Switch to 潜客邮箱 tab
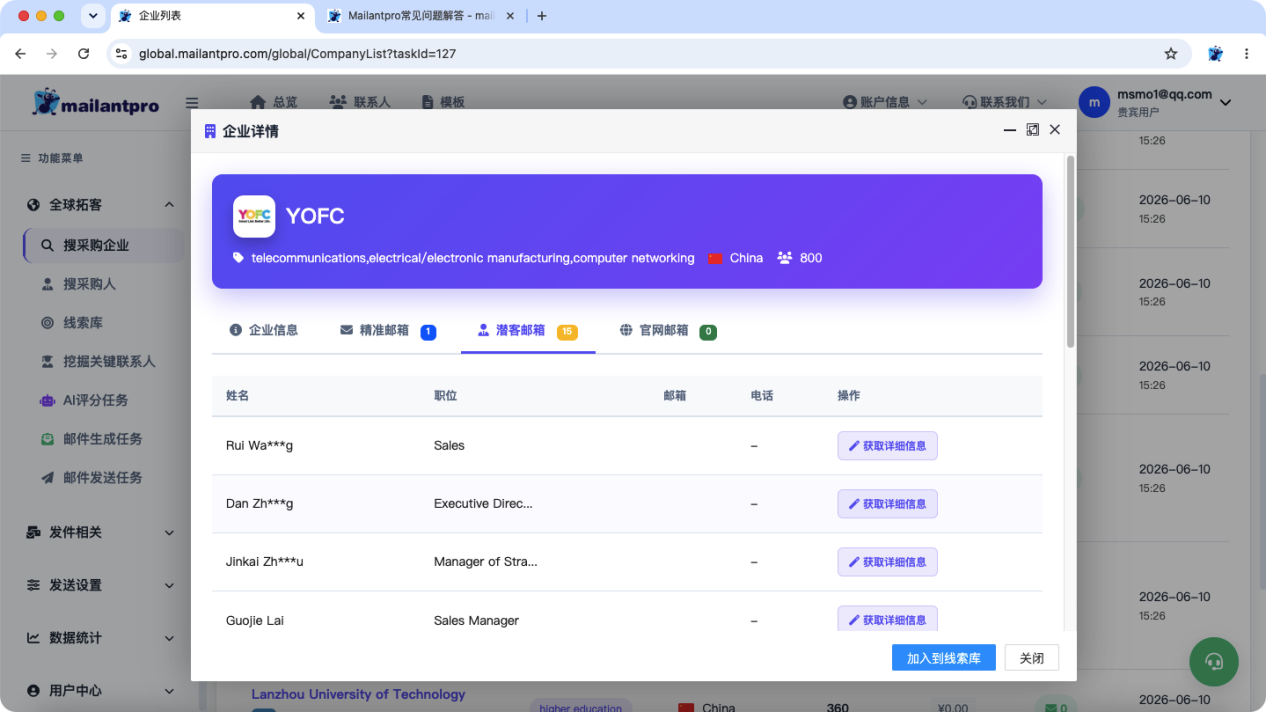Viewport: 1266px width, 712px height. 527,331
